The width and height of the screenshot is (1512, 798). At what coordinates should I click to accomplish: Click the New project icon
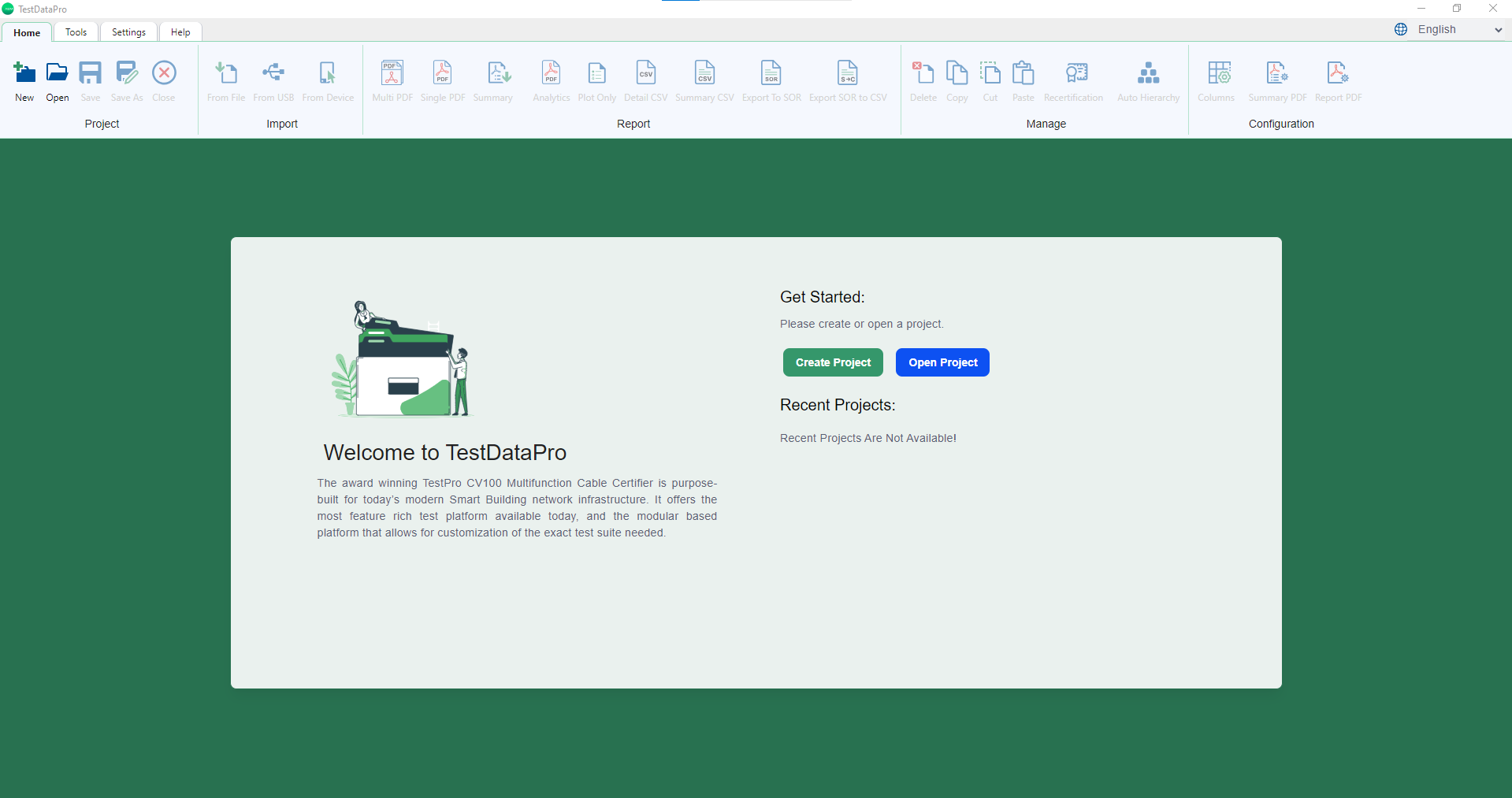[x=24, y=73]
